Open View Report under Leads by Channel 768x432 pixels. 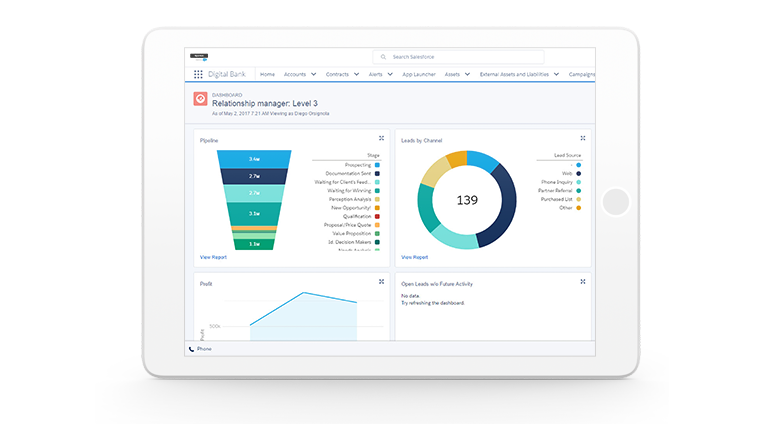[x=415, y=257]
